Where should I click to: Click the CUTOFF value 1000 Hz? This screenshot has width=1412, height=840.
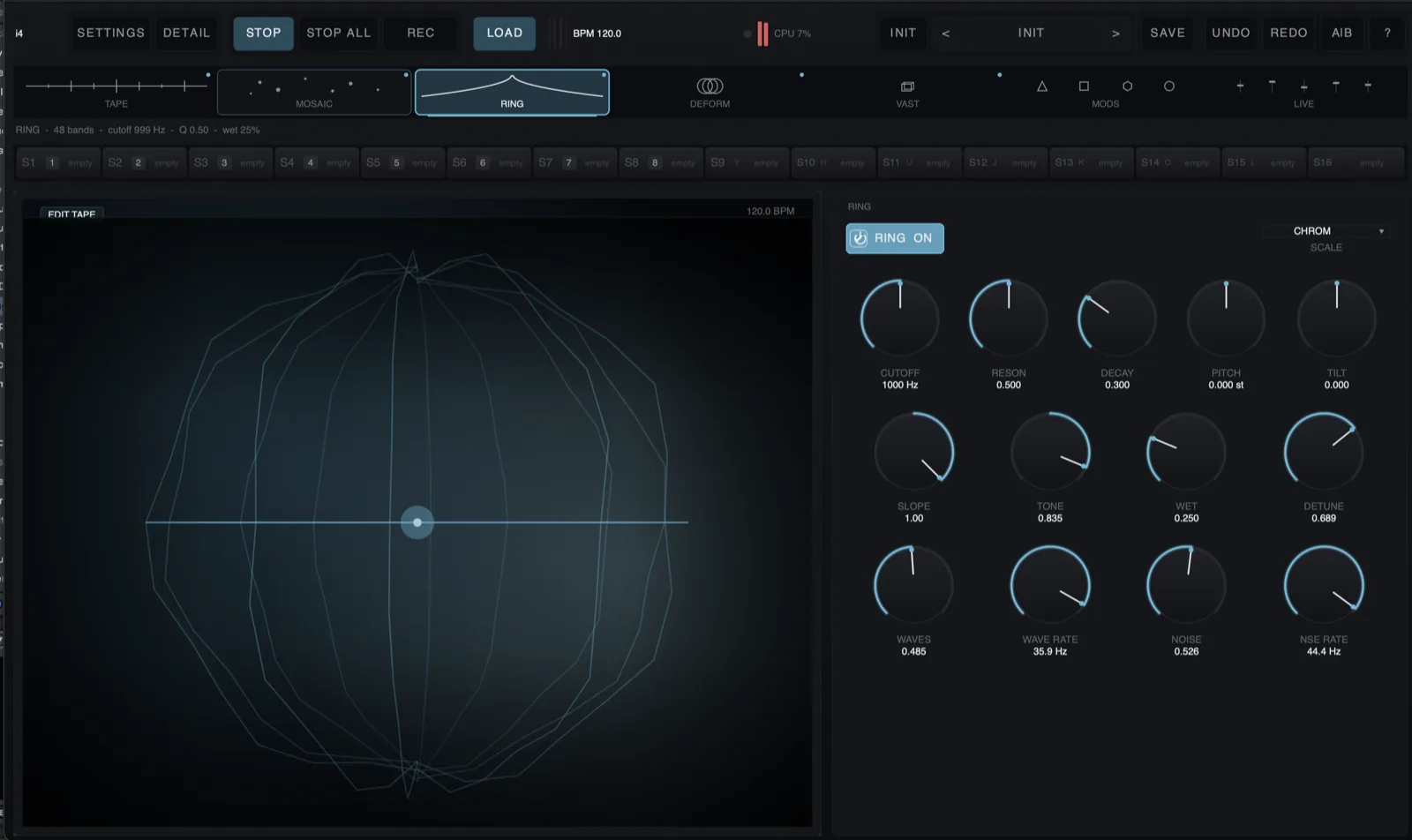(900, 386)
